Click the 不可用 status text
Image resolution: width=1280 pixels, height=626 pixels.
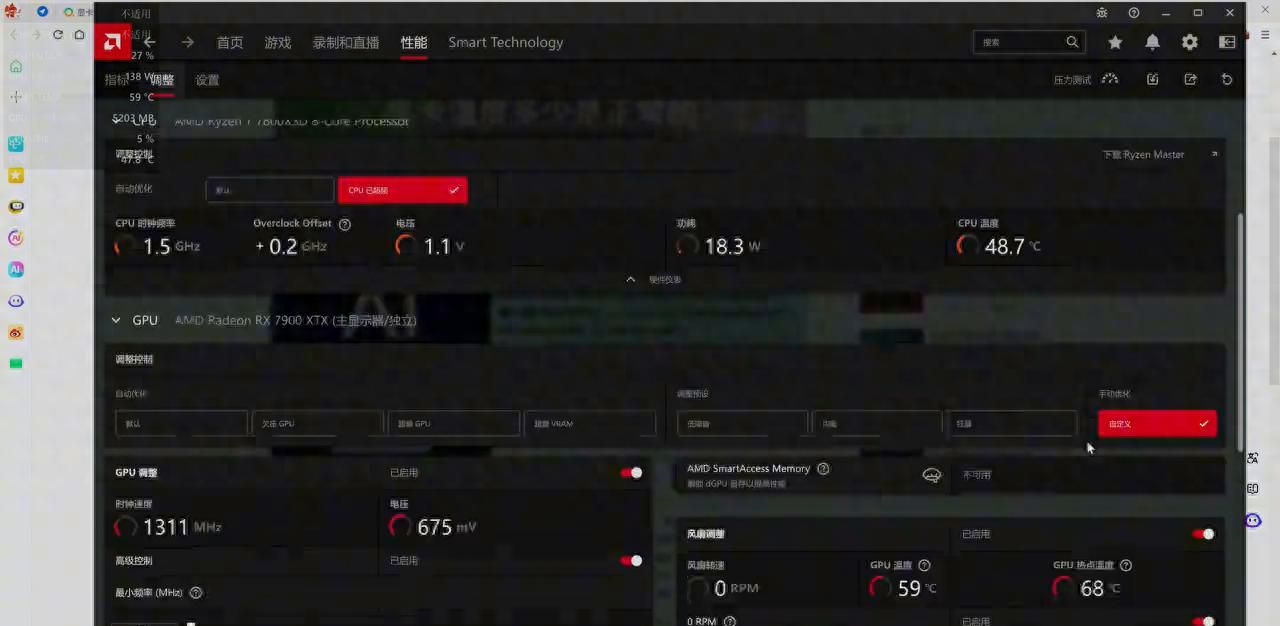pos(977,475)
